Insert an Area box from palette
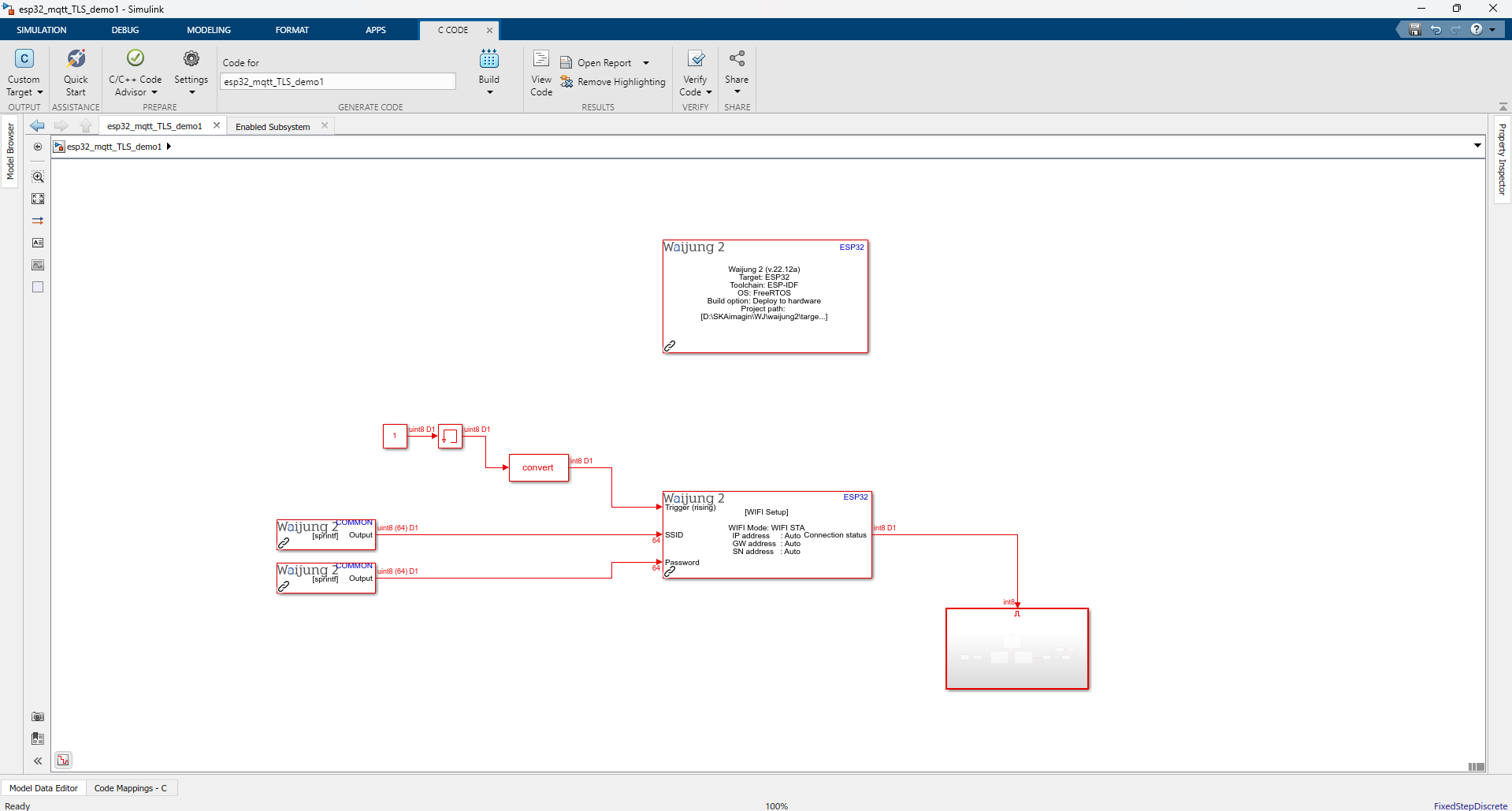This screenshot has height=811, width=1512. click(x=38, y=287)
